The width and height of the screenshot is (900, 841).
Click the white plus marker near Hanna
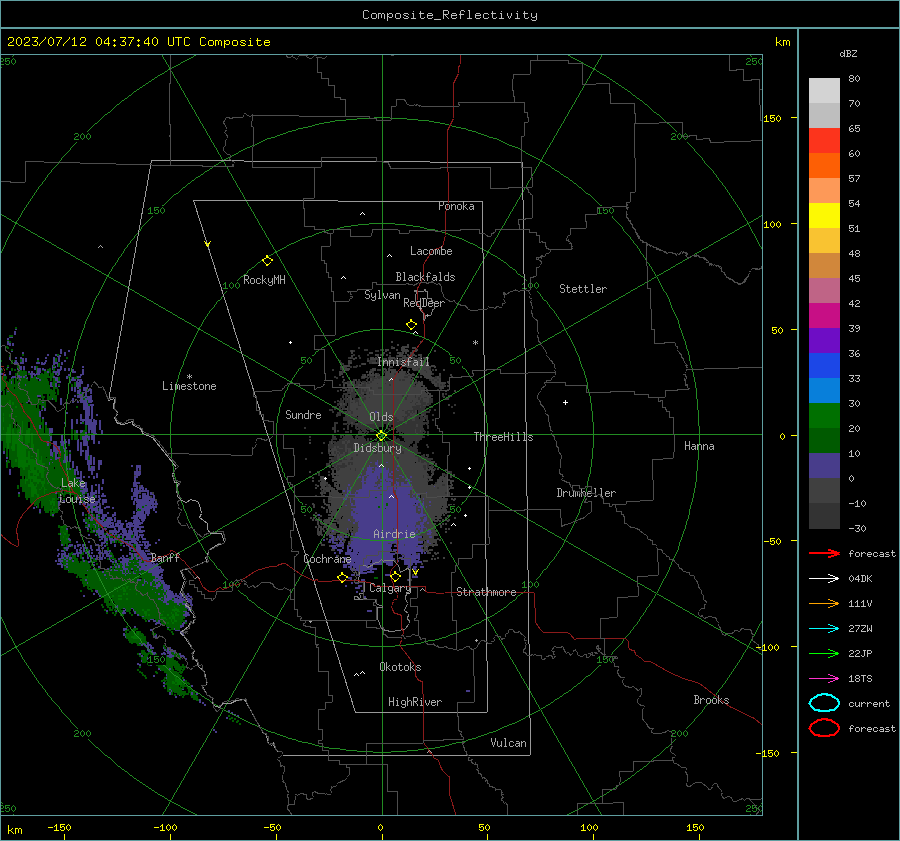pyautogui.click(x=565, y=402)
